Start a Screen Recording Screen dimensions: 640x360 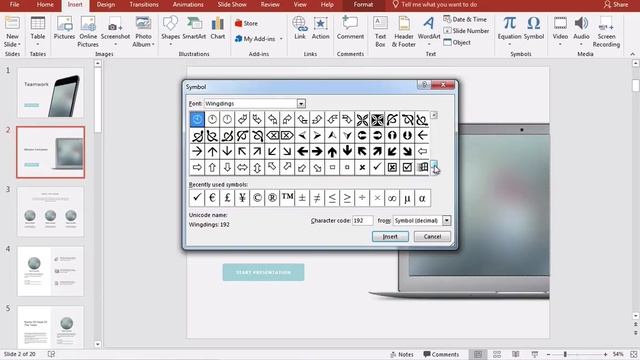[606, 32]
